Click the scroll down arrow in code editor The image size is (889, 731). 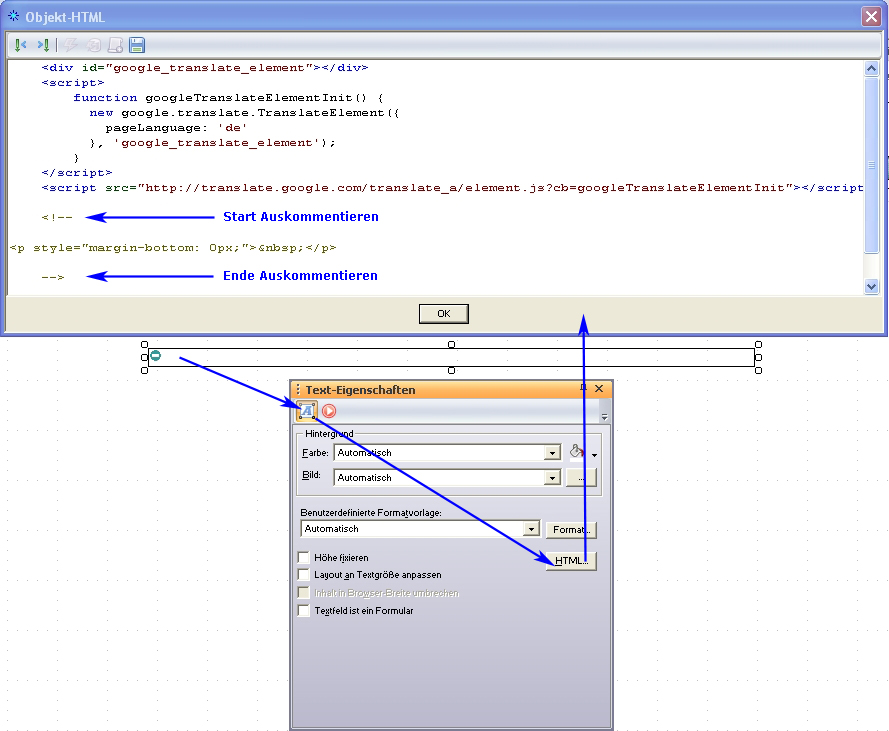click(871, 286)
